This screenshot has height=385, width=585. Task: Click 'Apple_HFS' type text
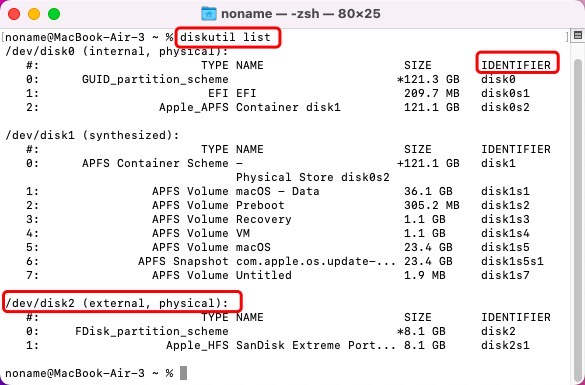(x=197, y=345)
